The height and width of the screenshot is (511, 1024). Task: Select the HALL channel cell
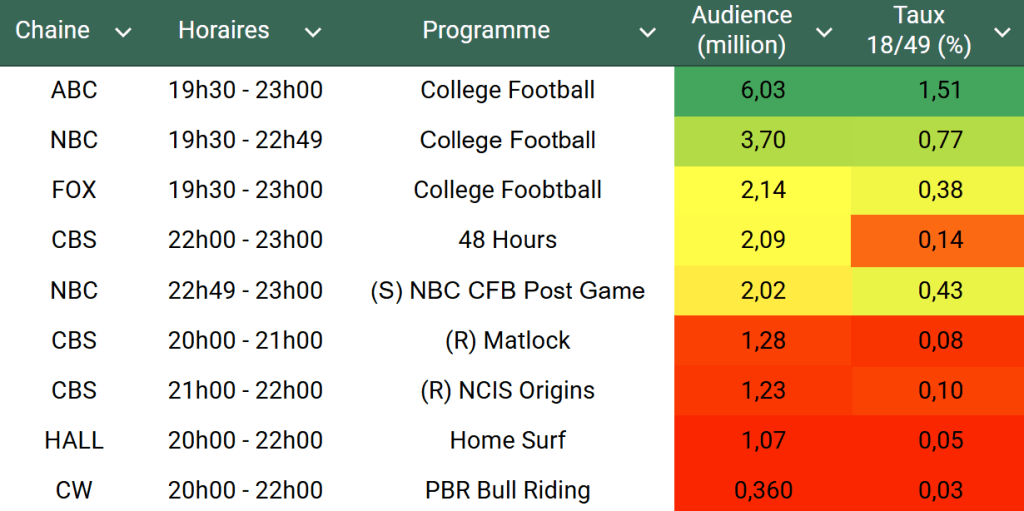(74, 440)
